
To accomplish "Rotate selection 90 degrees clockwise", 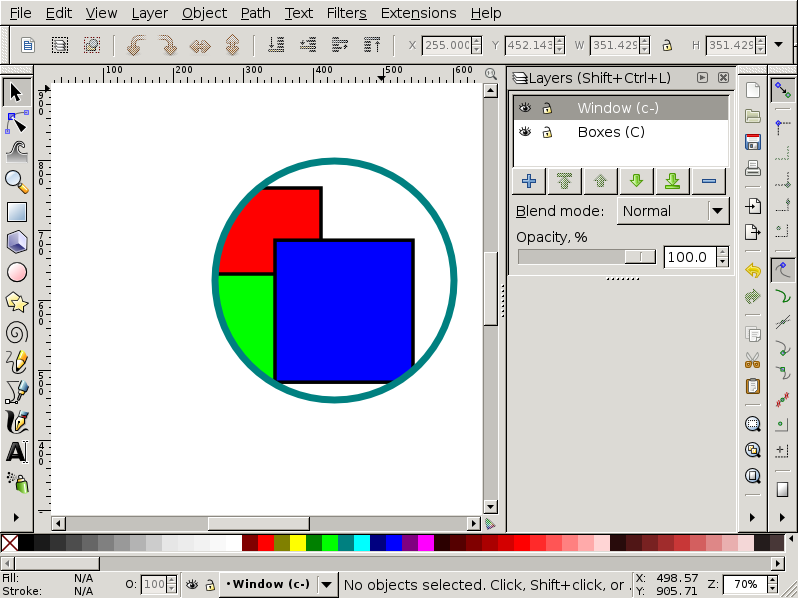I will coord(168,45).
